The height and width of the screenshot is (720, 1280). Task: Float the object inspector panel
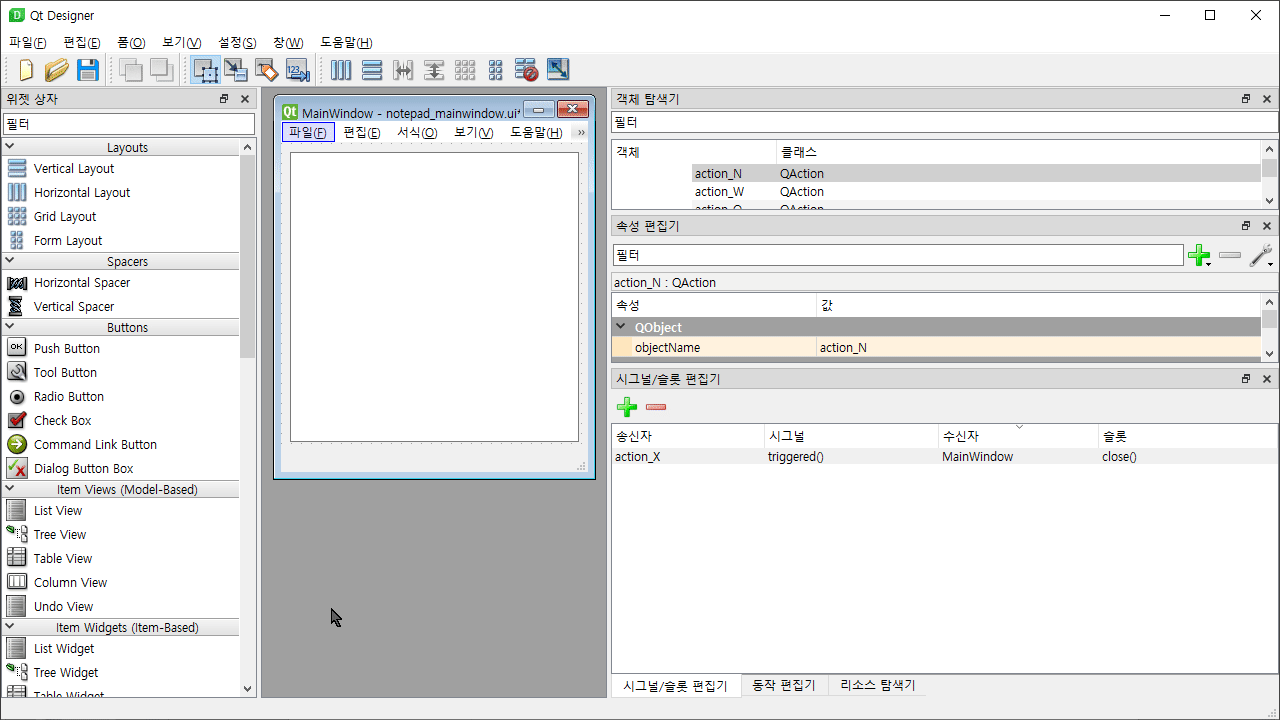[1246, 99]
